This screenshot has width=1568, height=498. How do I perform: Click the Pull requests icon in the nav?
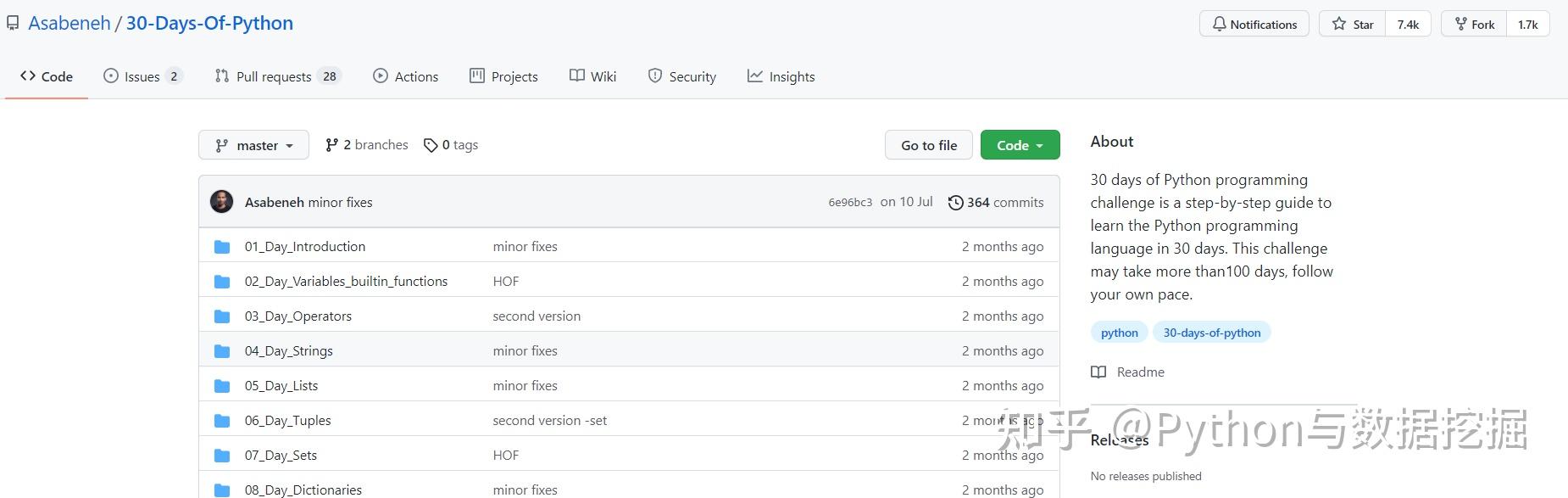tap(222, 76)
